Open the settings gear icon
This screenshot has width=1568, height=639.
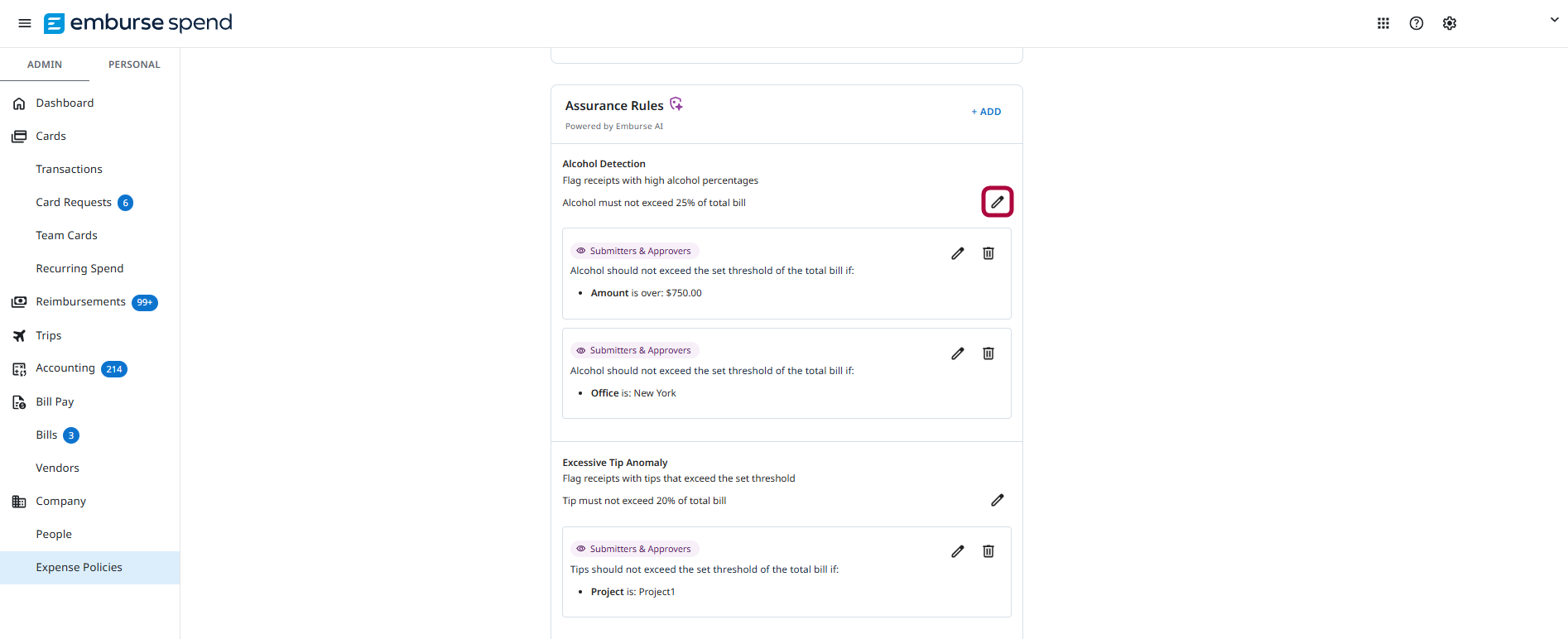click(1450, 23)
